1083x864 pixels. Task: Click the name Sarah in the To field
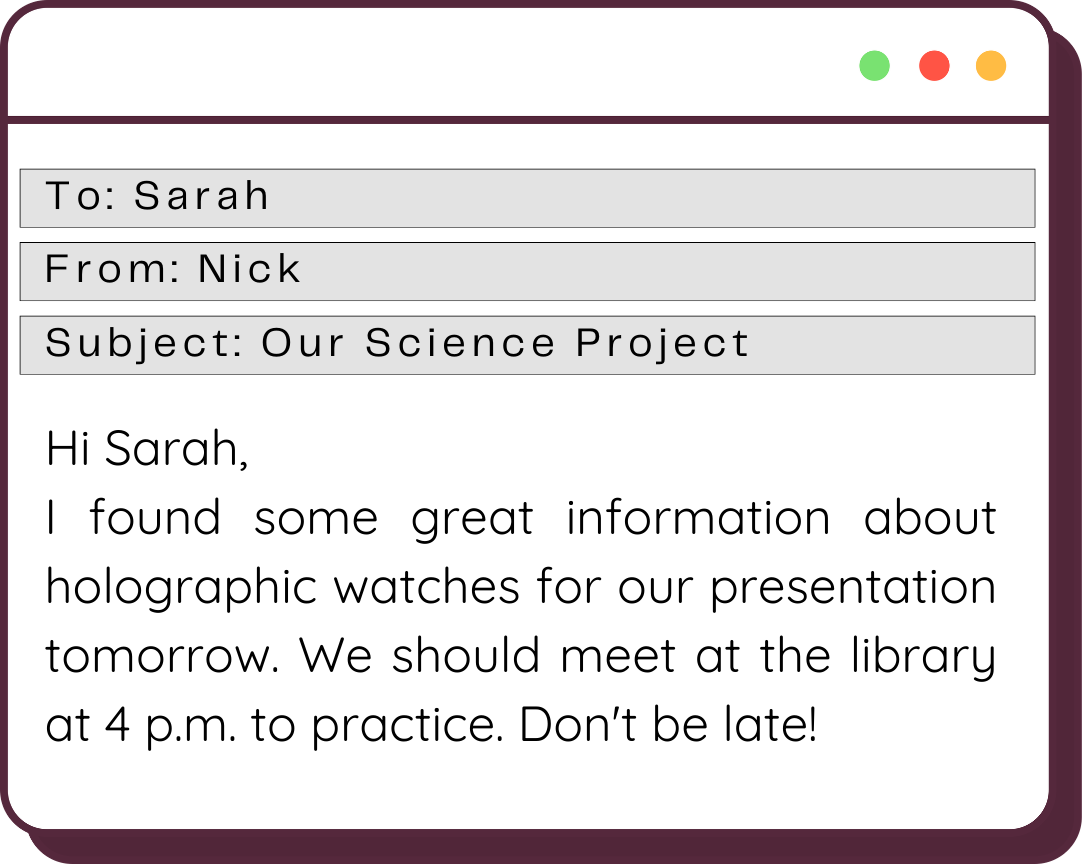tap(202, 197)
